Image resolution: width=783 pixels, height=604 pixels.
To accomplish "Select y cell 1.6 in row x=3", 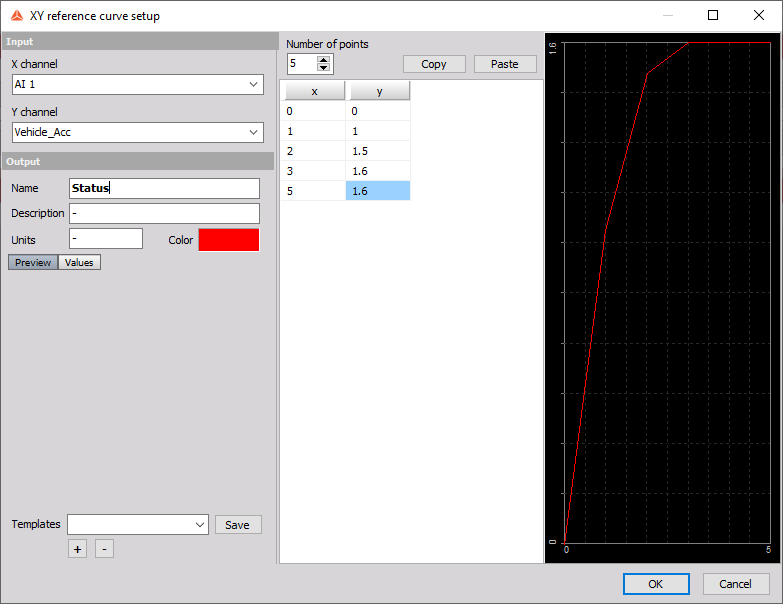I will click(x=378, y=171).
